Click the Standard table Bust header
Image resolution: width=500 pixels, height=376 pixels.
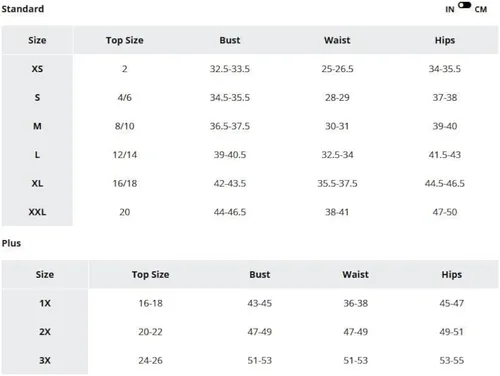click(x=230, y=40)
